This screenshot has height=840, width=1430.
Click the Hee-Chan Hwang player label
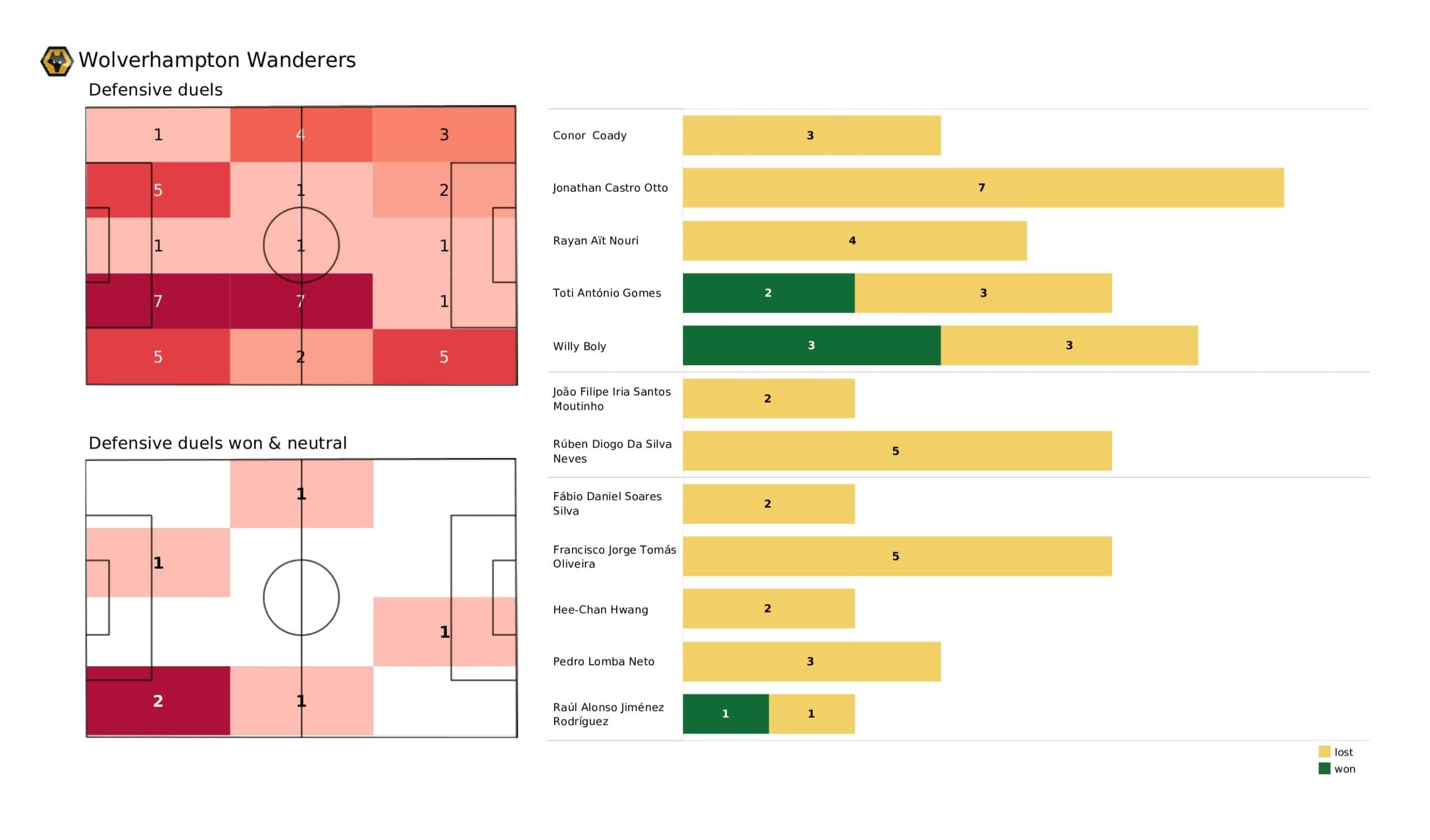tap(600, 609)
